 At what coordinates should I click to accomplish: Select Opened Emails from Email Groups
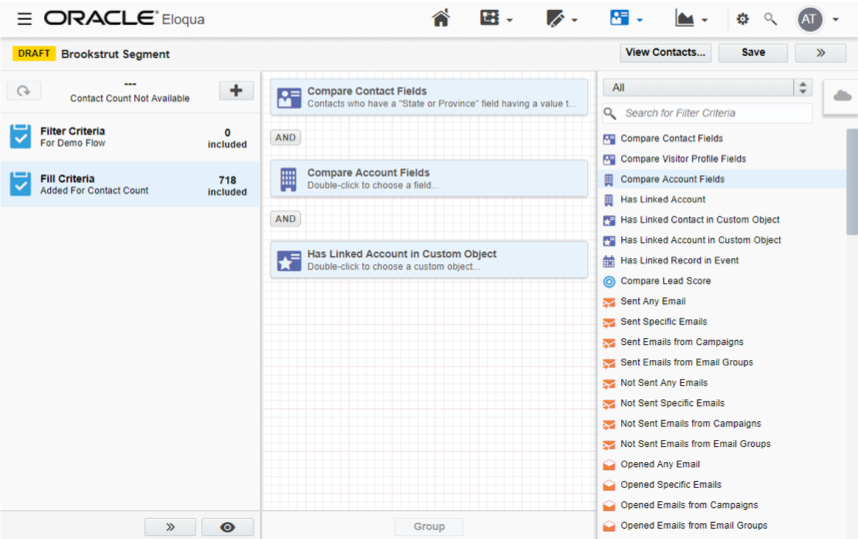[694, 525]
